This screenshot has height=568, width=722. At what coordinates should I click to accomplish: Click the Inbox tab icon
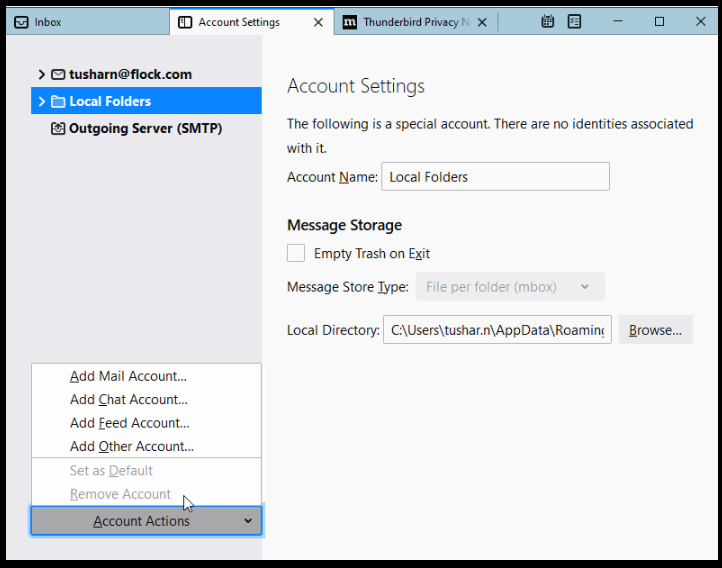(x=21, y=22)
